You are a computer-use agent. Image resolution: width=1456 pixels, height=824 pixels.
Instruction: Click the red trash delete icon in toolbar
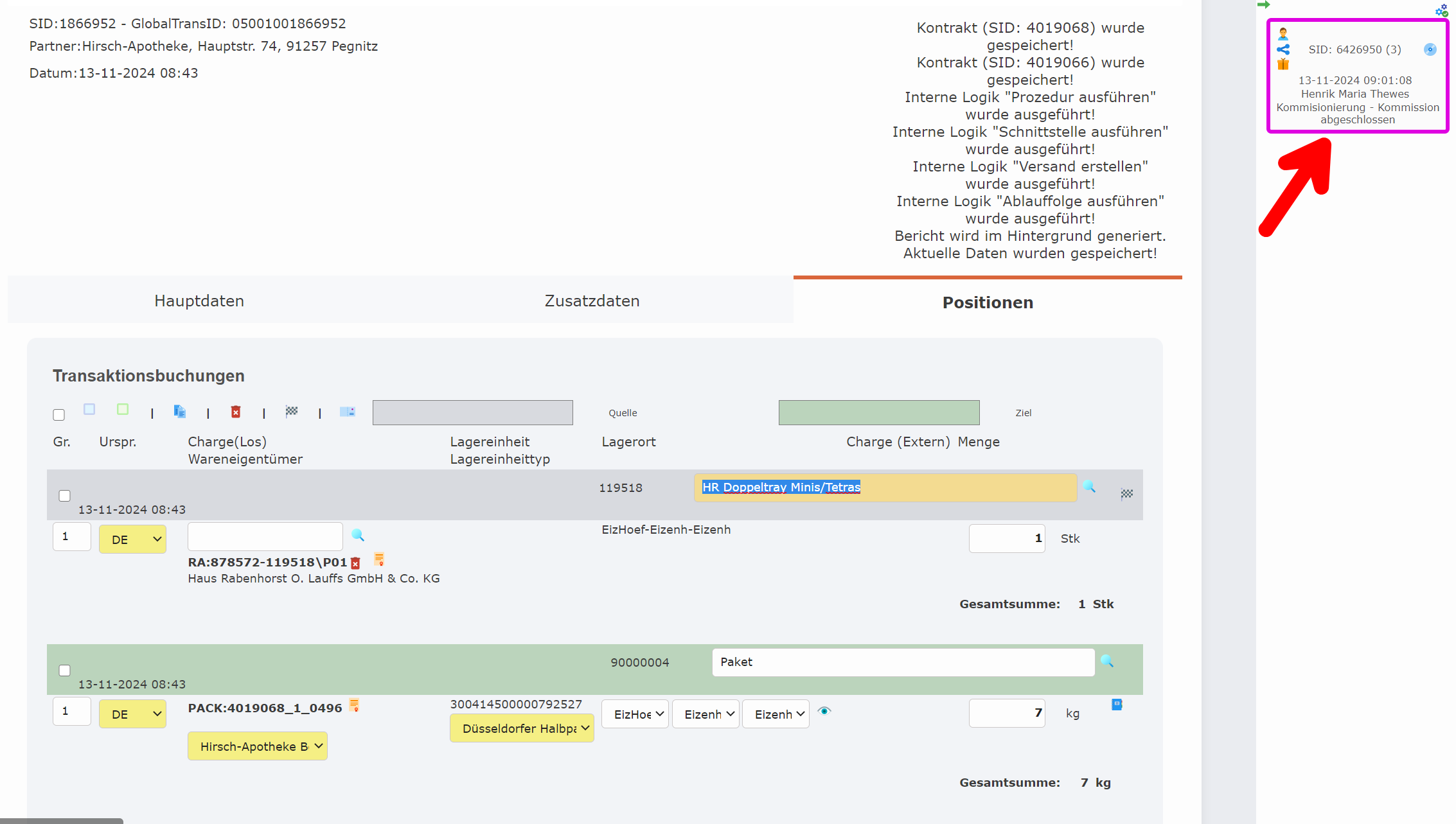[236, 412]
